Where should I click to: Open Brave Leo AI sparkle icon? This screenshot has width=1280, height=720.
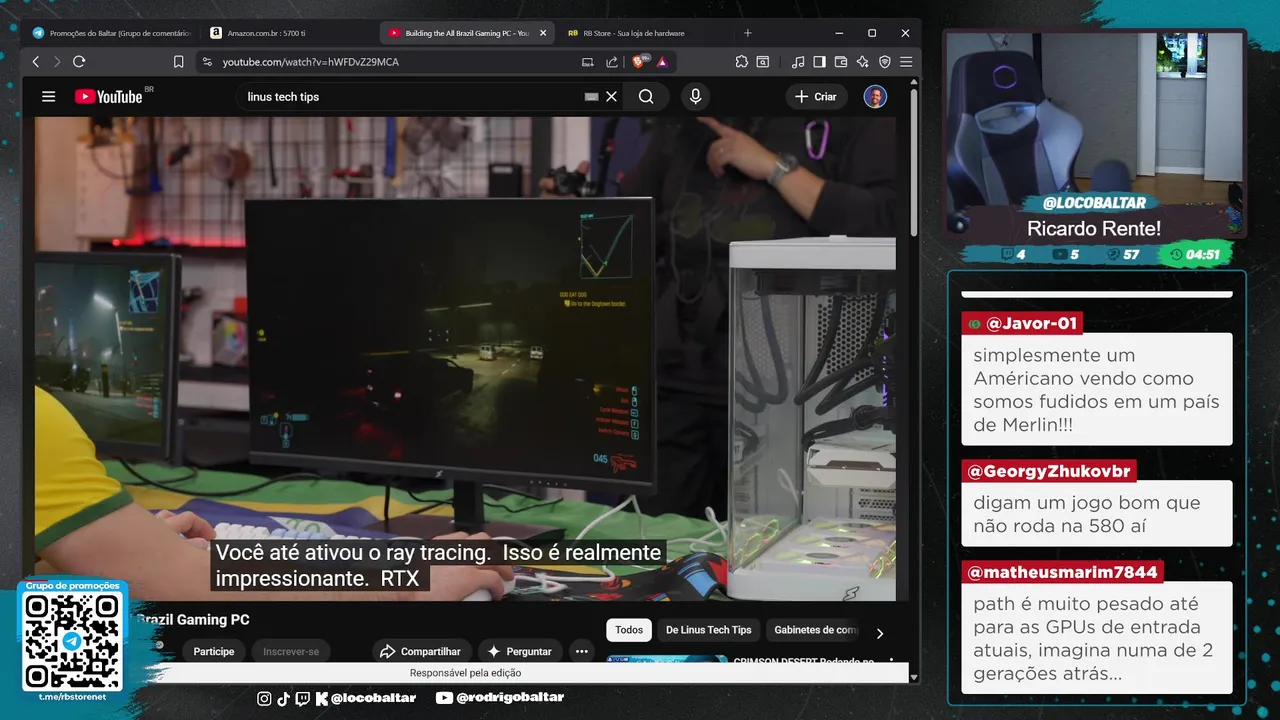point(862,62)
